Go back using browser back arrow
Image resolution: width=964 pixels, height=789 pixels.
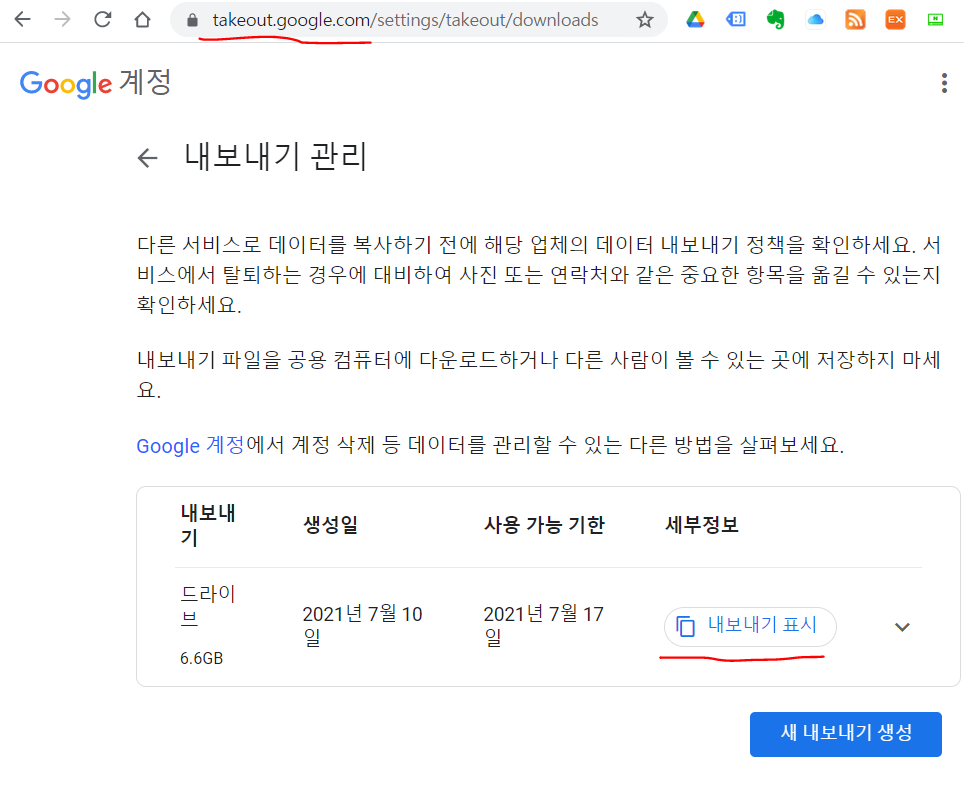click(23, 20)
